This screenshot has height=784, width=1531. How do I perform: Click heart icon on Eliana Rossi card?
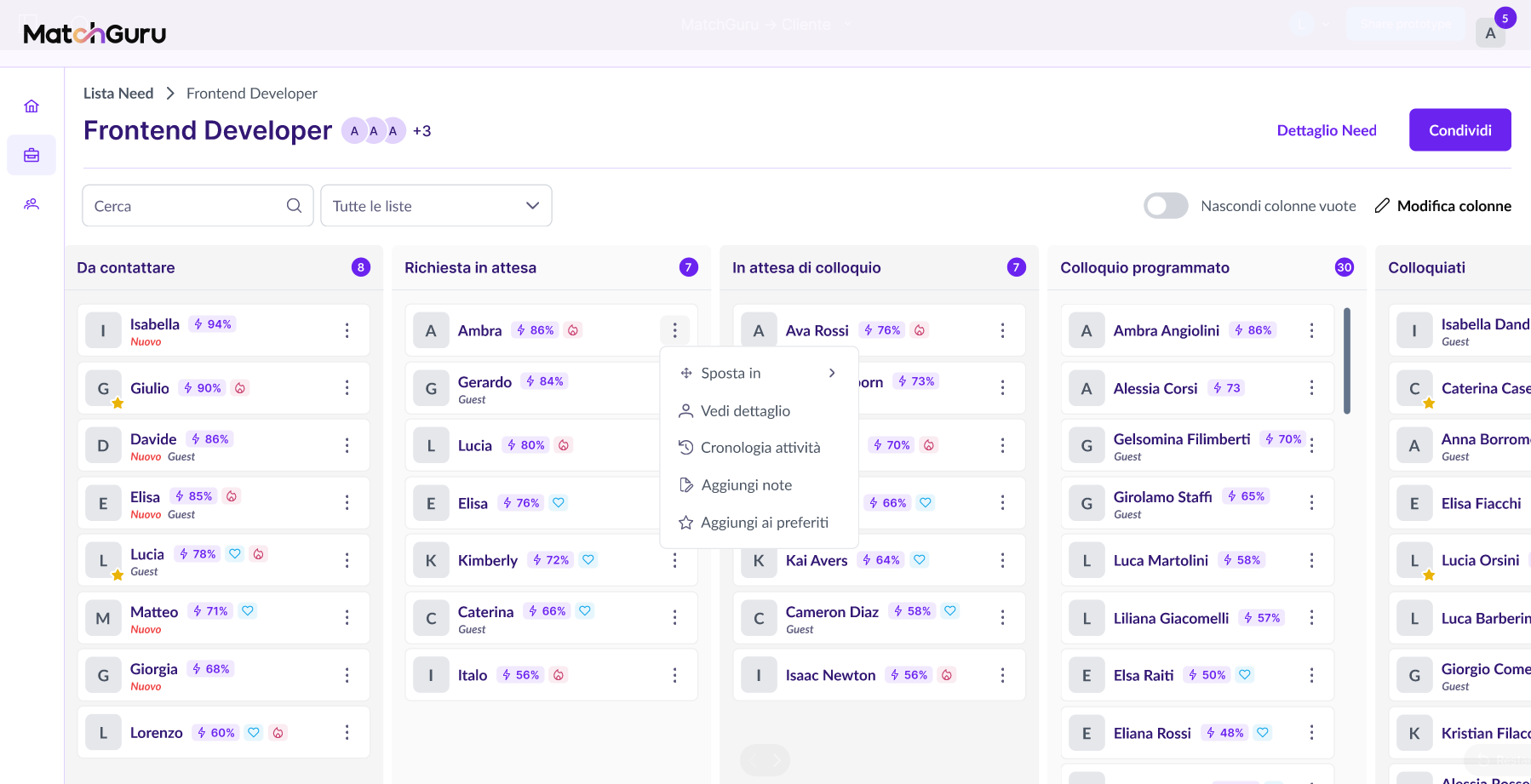pos(1263,732)
